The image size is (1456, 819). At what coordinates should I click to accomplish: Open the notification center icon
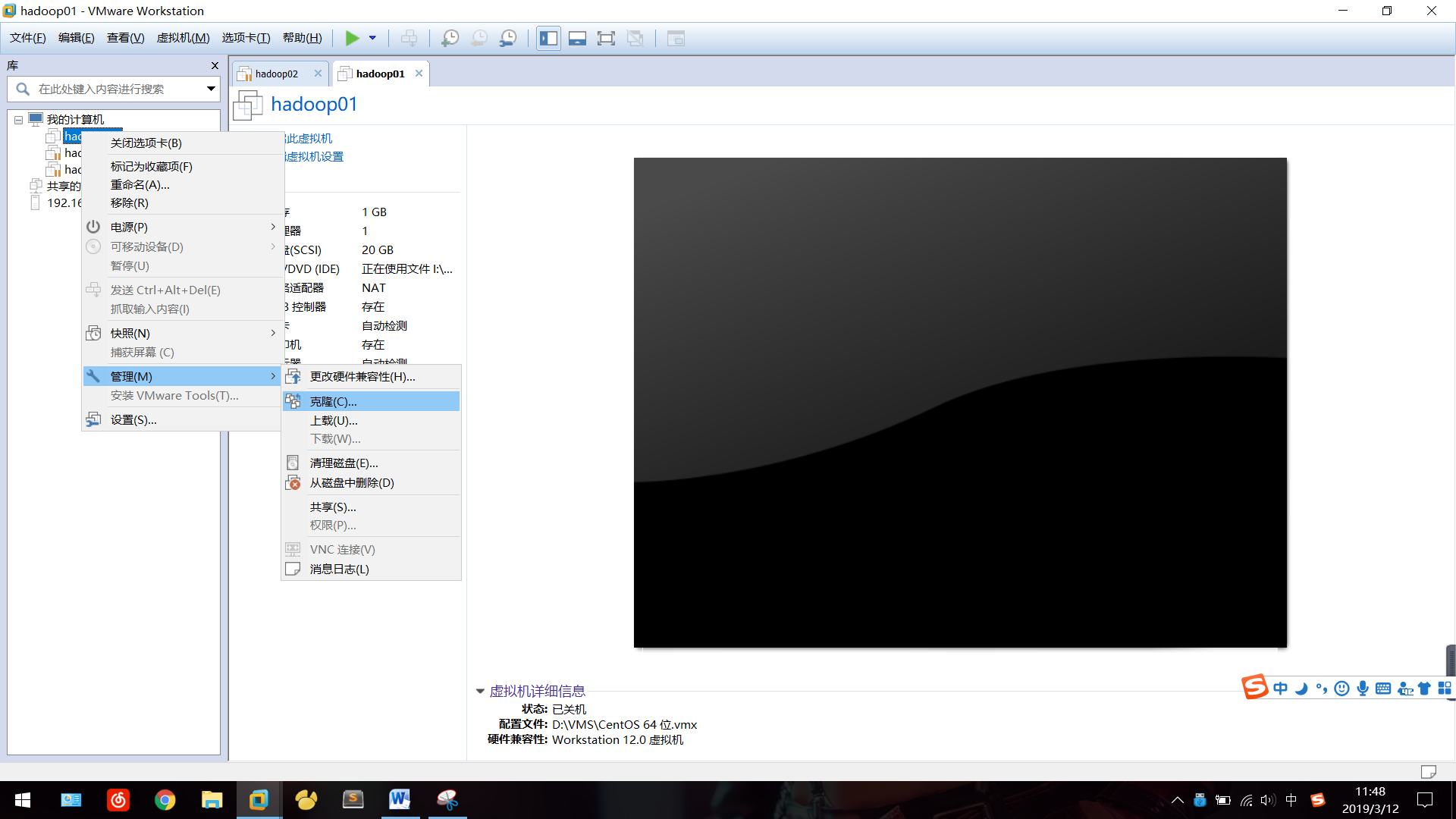tap(1425, 800)
